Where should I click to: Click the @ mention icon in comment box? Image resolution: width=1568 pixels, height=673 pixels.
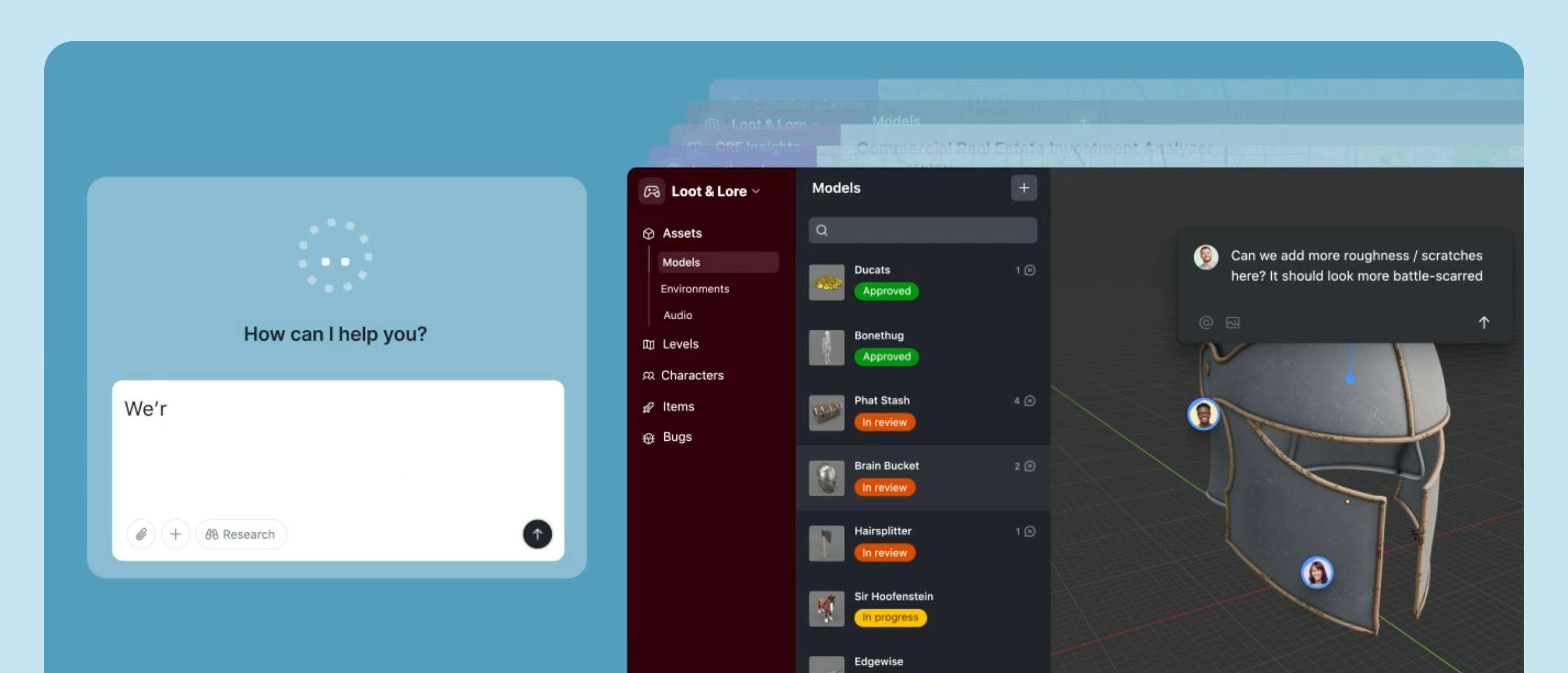coord(1206,322)
